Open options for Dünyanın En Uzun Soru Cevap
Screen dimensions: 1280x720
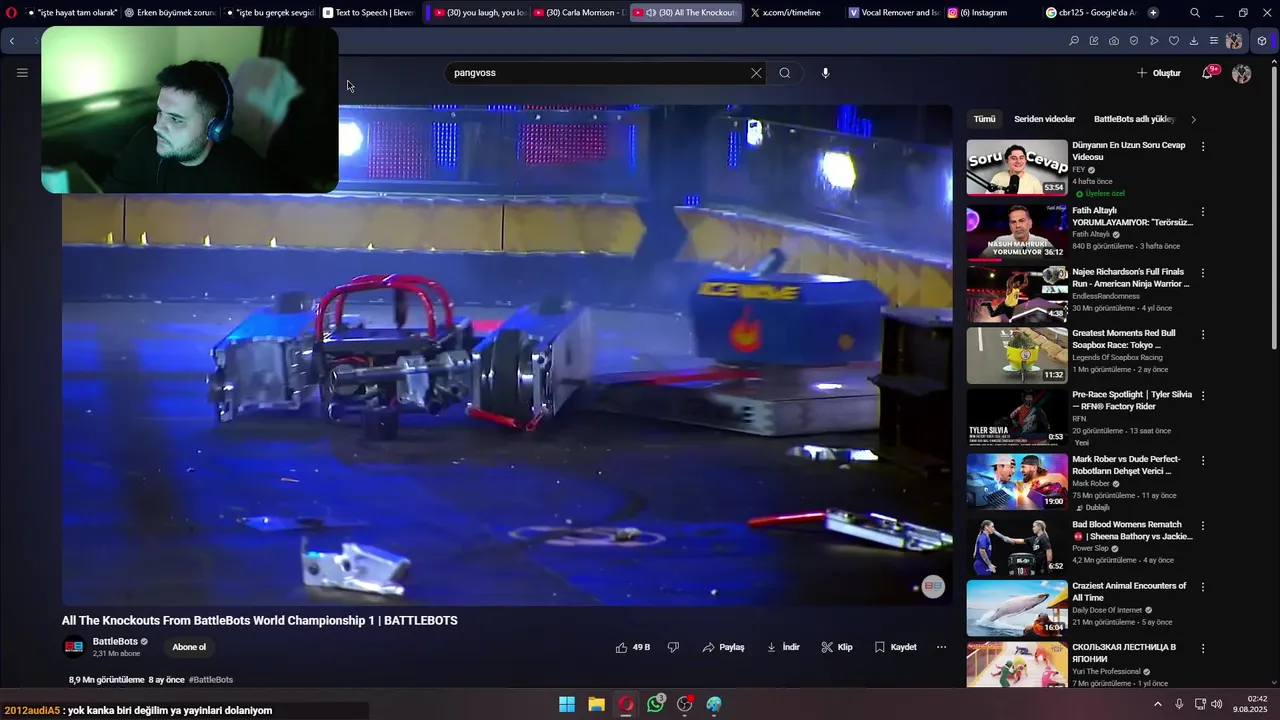[x=1203, y=146]
